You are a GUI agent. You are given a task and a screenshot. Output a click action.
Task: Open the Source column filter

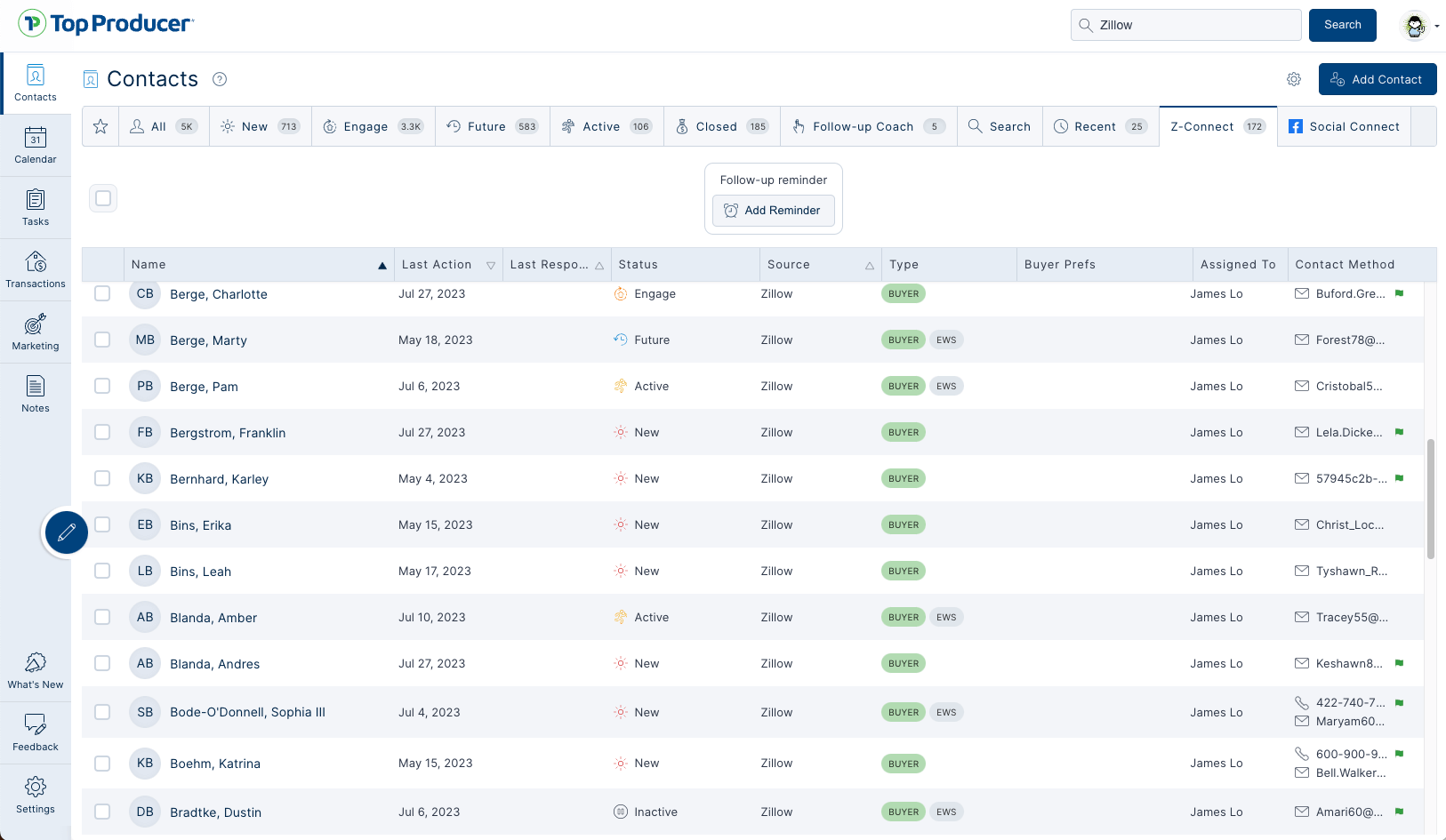coord(870,264)
